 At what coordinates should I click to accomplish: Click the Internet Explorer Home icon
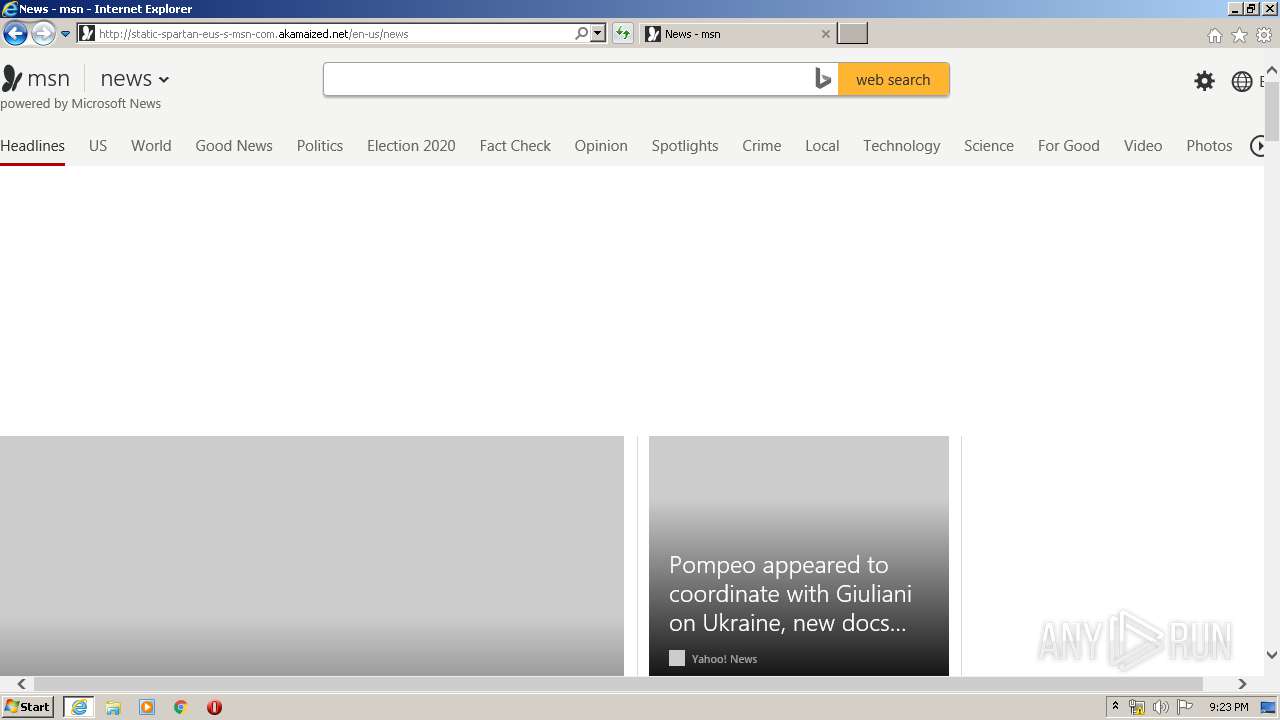[x=1214, y=35]
